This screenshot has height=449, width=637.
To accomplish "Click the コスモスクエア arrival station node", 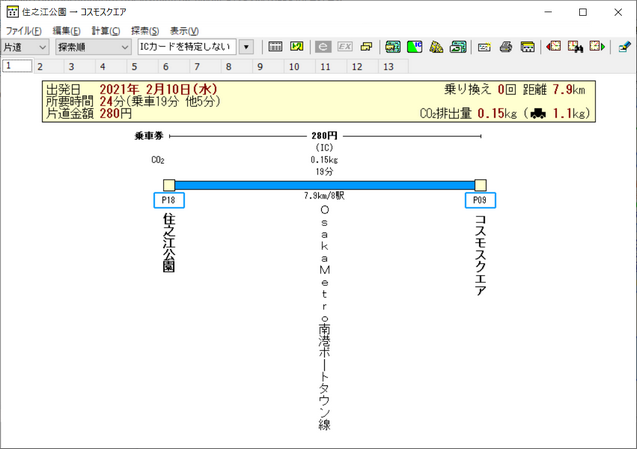I will 481,185.
